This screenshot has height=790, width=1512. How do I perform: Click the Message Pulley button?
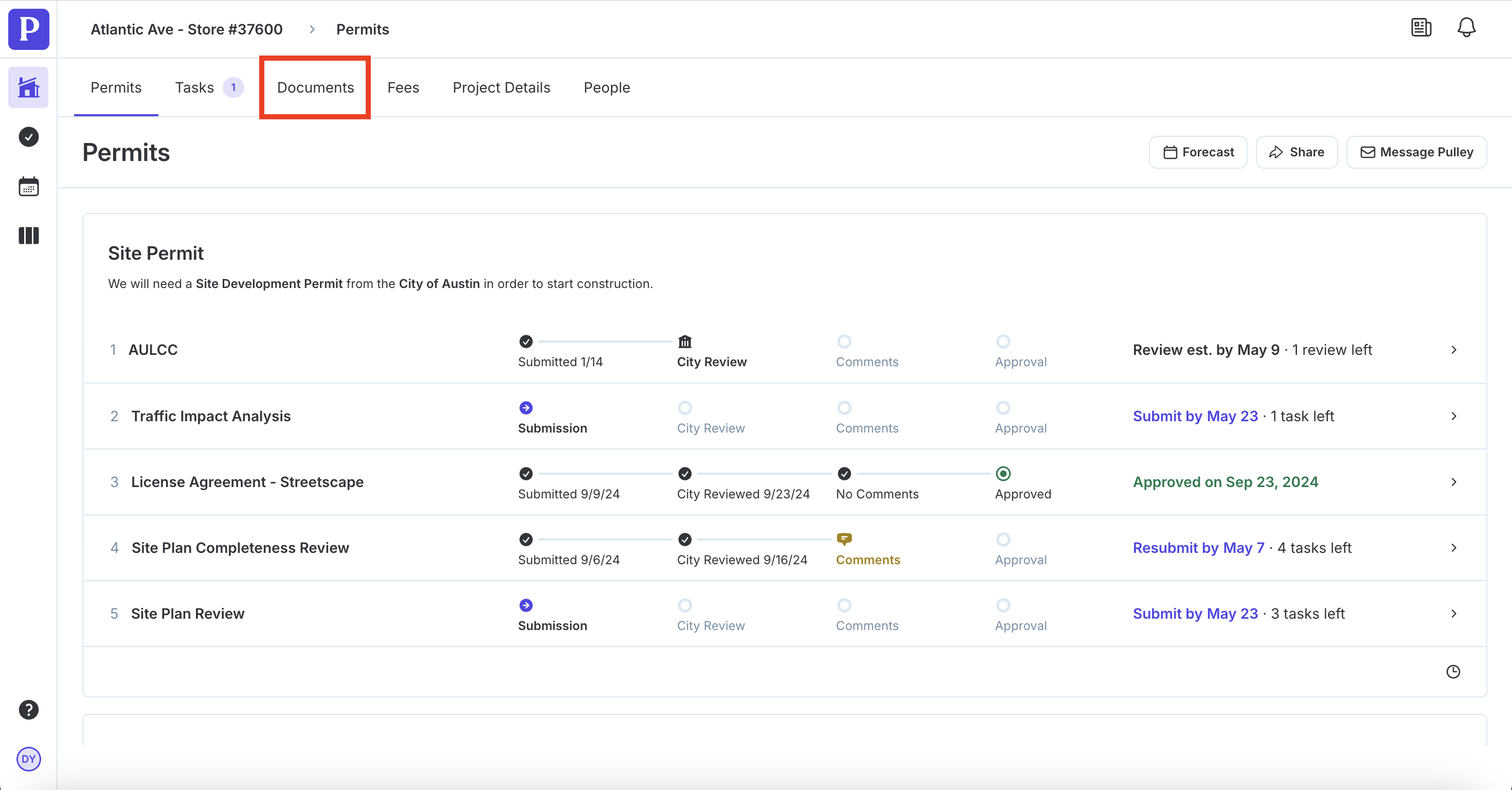(x=1416, y=152)
